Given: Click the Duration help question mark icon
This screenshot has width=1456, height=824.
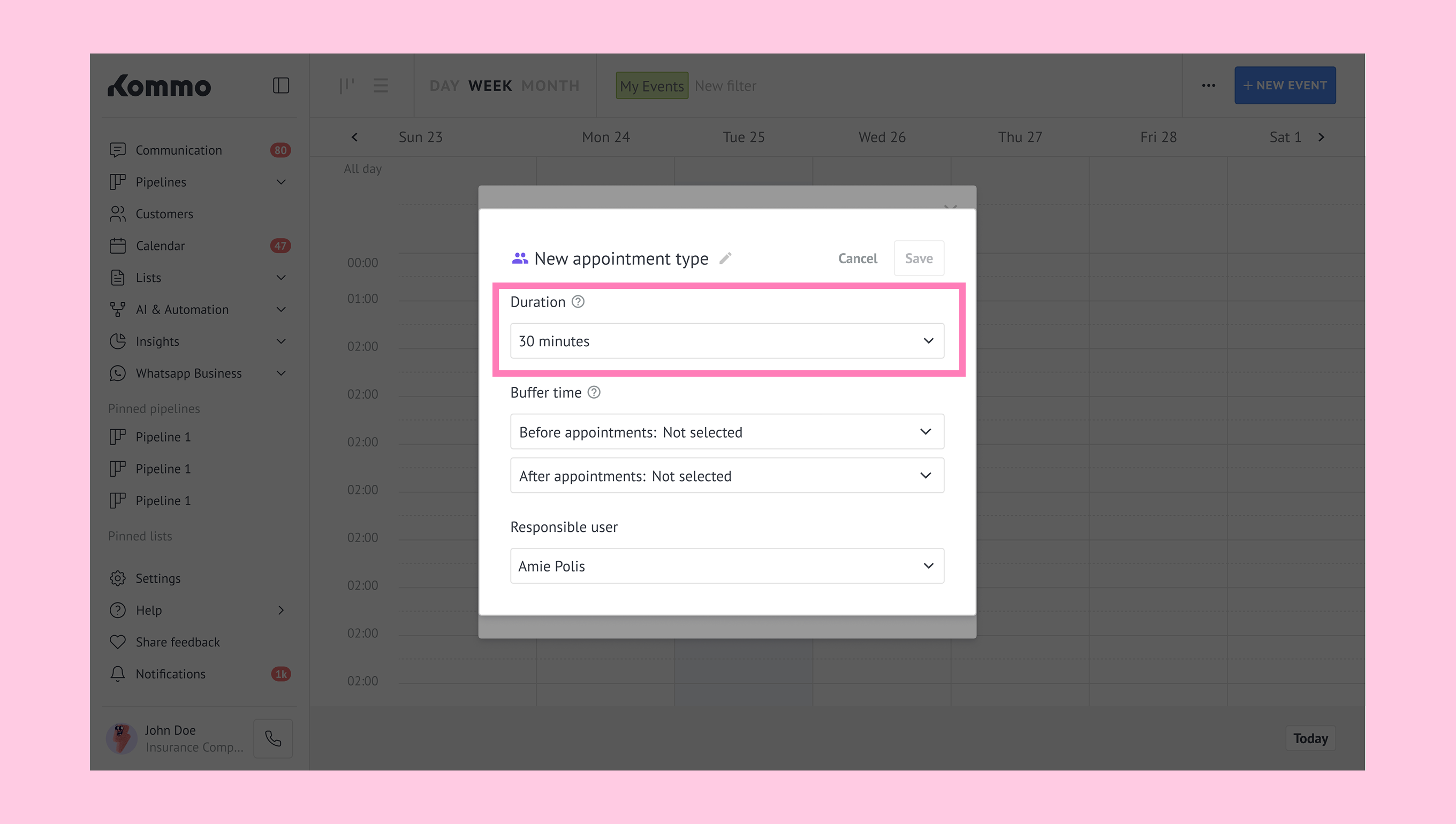Looking at the screenshot, I should coord(578,302).
